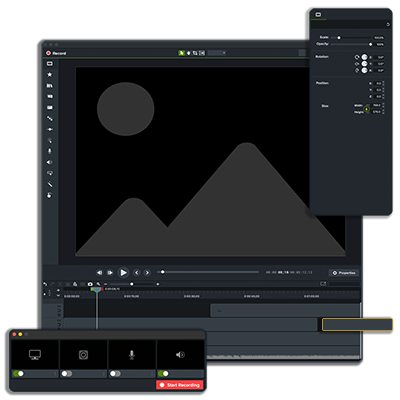Select the system audio source in the recorder

[x=180, y=355]
